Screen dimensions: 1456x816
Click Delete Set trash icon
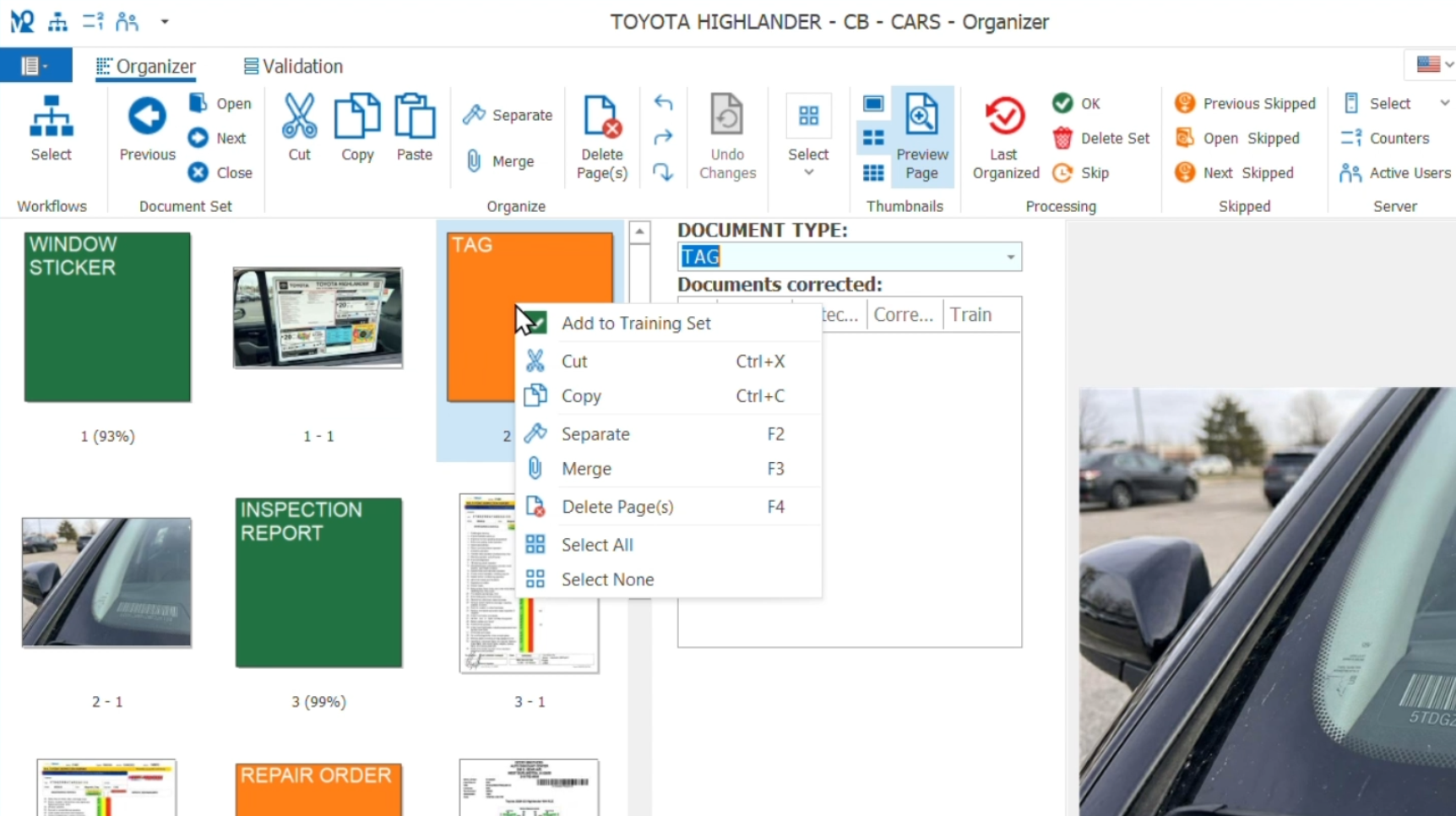(1062, 138)
